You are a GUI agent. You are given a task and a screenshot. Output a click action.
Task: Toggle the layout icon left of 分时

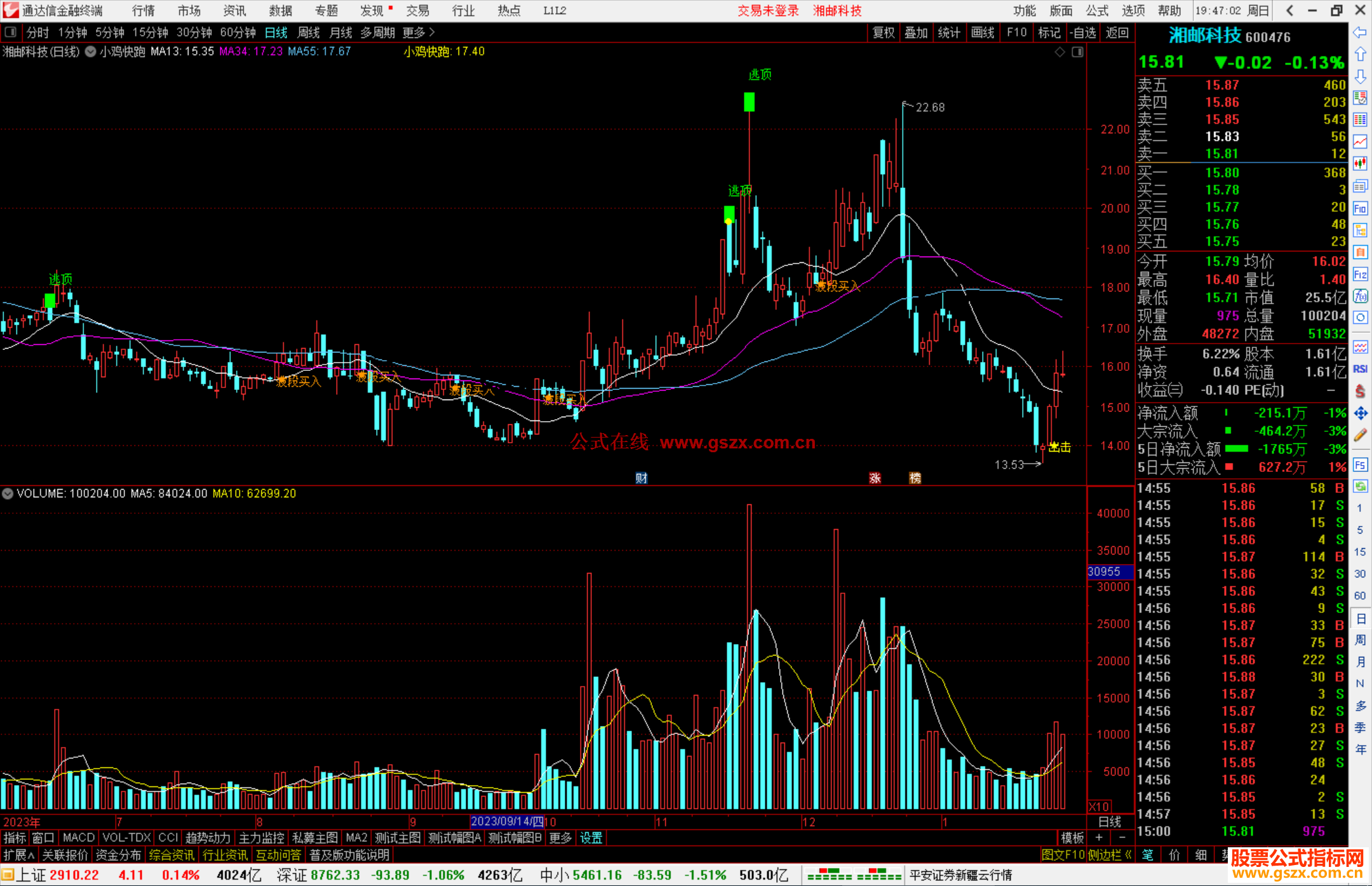click(11, 32)
